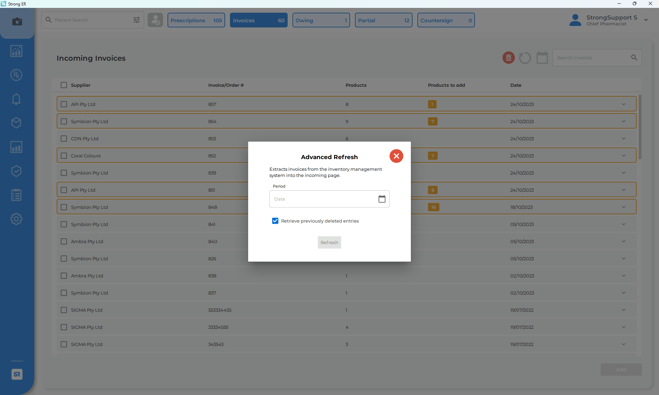Open patient search filter options icon
This screenshot has width=659, height=395.
pos(137,20)
